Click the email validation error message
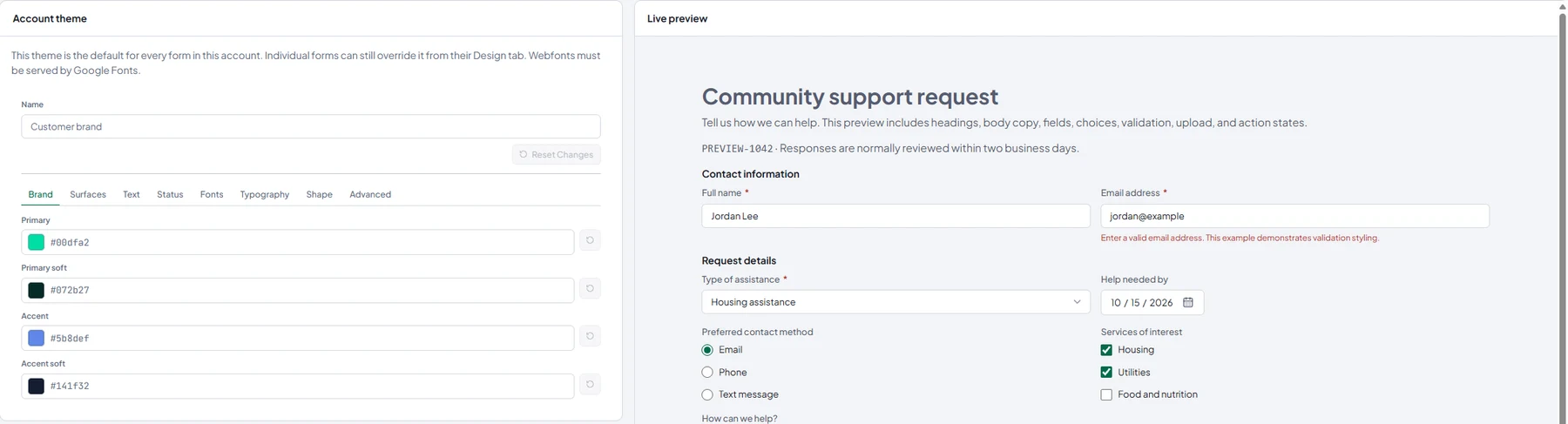 pos(1240,238)
